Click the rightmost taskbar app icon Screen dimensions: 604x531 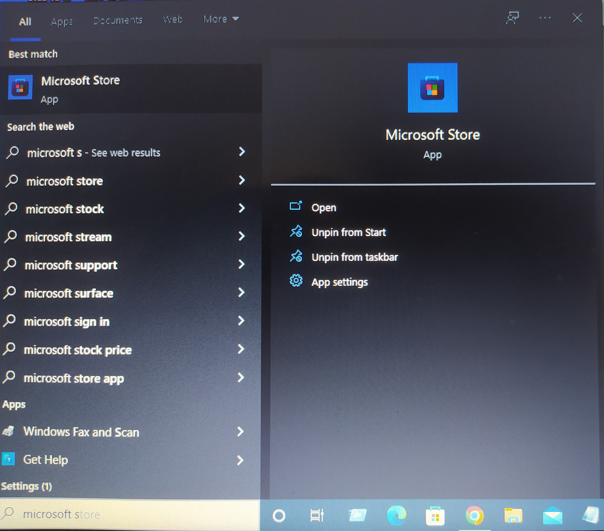coord(591,516)
